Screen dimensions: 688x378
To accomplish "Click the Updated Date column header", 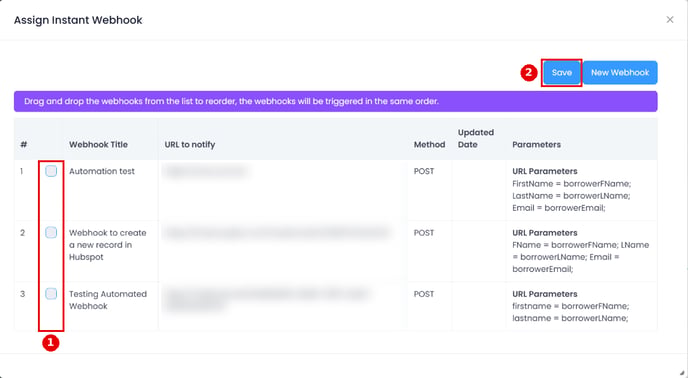I will click(476, 138).
